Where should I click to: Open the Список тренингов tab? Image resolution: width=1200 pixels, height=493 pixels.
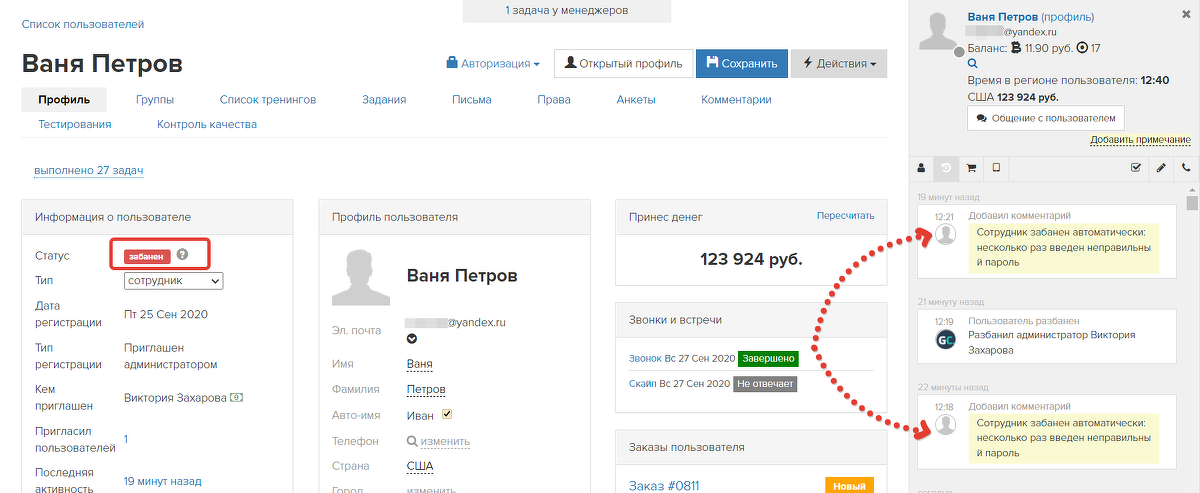[268, 99]
